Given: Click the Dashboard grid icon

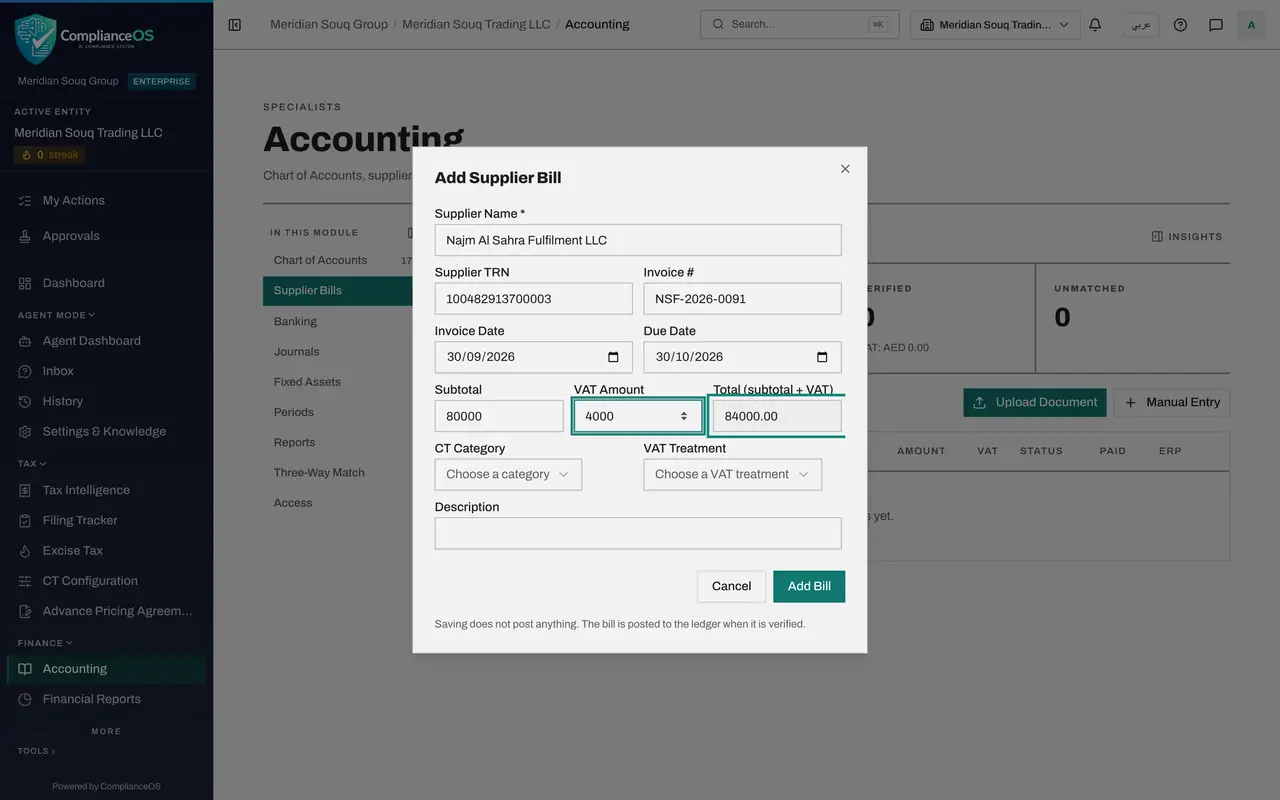Looking at the screenshot, I should click(x=25, y=284).
